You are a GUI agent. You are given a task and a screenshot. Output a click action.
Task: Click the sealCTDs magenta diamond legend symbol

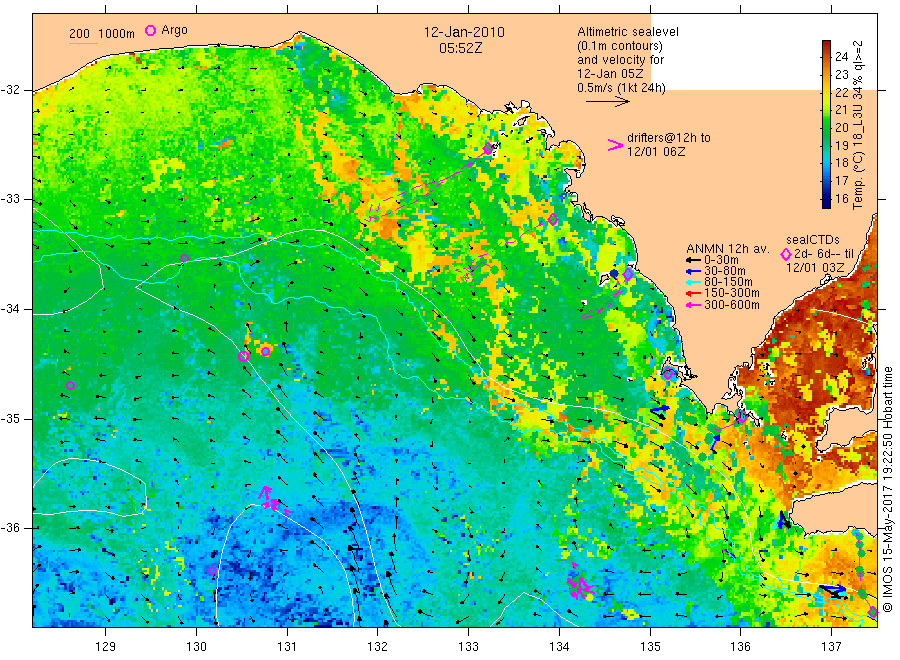pos(786,254)
